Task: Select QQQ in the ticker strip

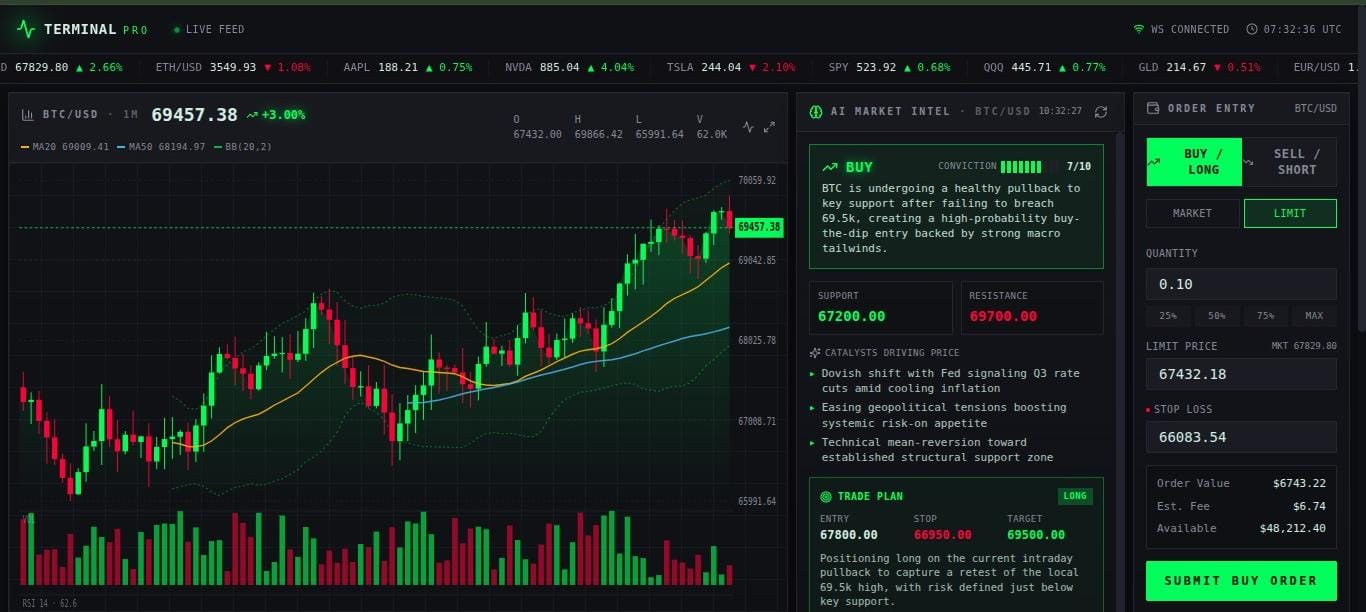Action: pyautogui.click(x=1045, y=68)
